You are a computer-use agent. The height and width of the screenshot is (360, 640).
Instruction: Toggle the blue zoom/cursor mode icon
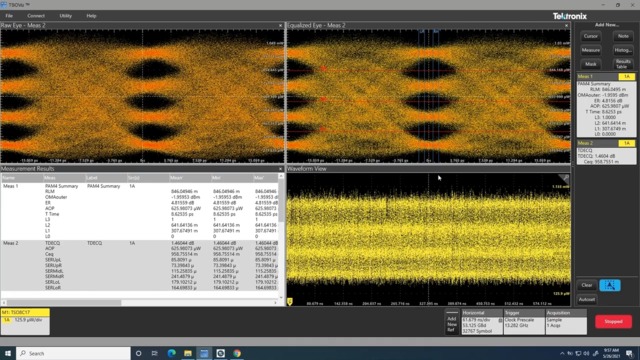point(610,285)
